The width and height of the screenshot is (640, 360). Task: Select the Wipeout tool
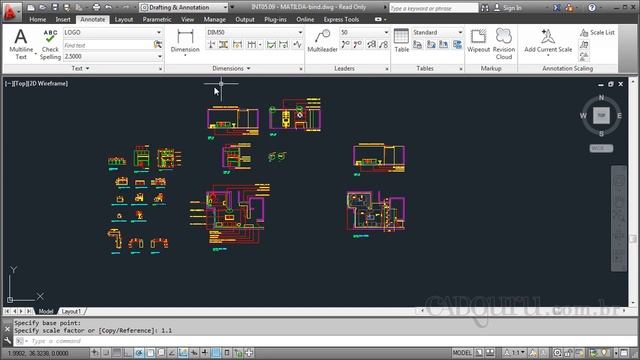pos(478,41)
